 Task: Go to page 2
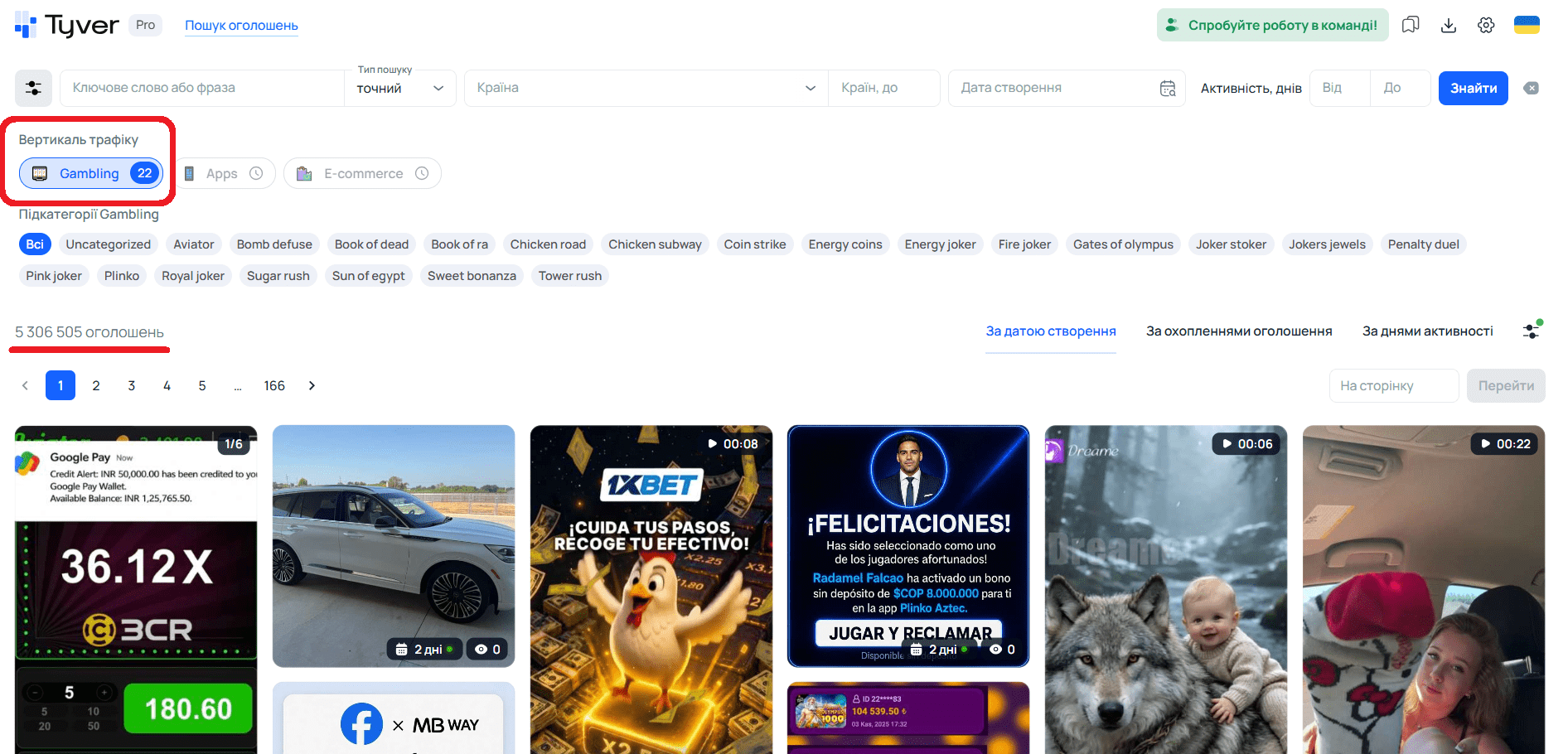click(96, 385)
